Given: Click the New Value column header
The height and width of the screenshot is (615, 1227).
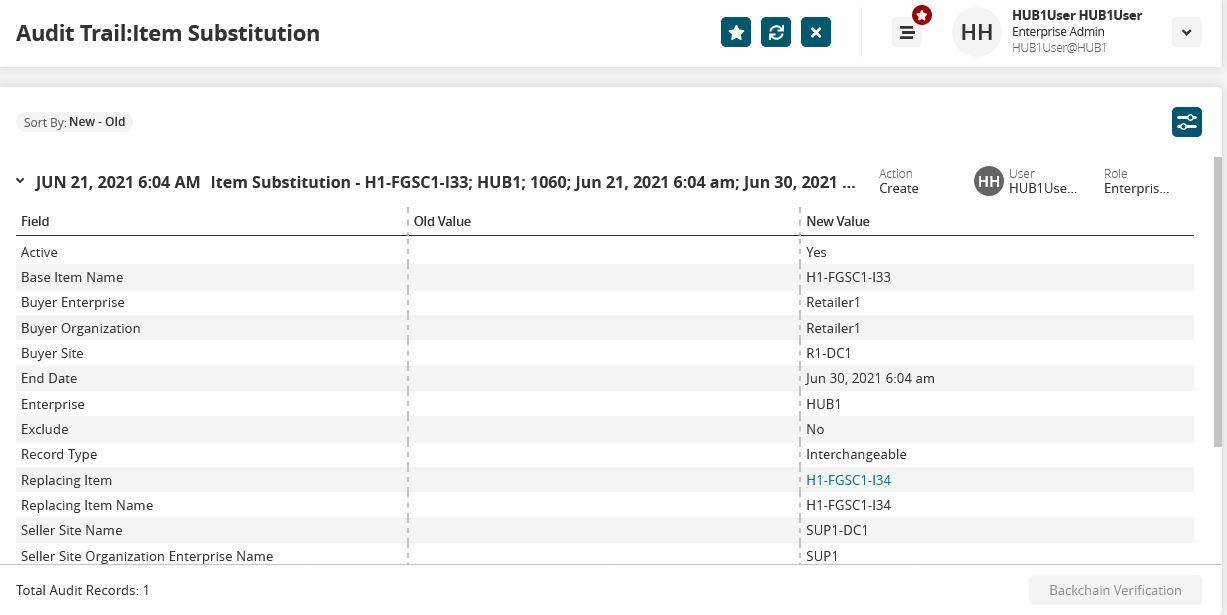Looking at the screenshot, I should coord(838,221).
